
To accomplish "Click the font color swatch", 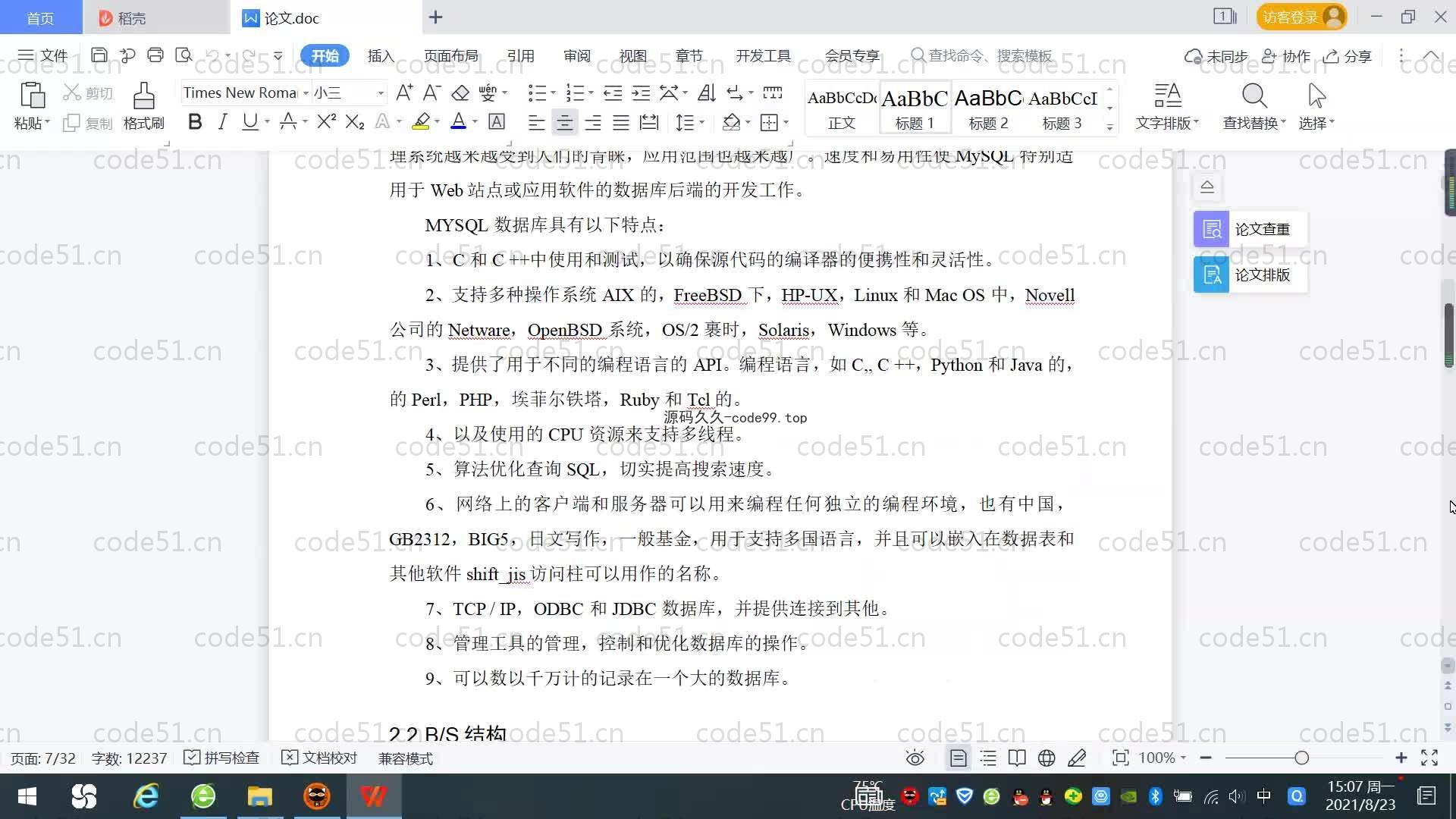I will (x=459, y=121).
